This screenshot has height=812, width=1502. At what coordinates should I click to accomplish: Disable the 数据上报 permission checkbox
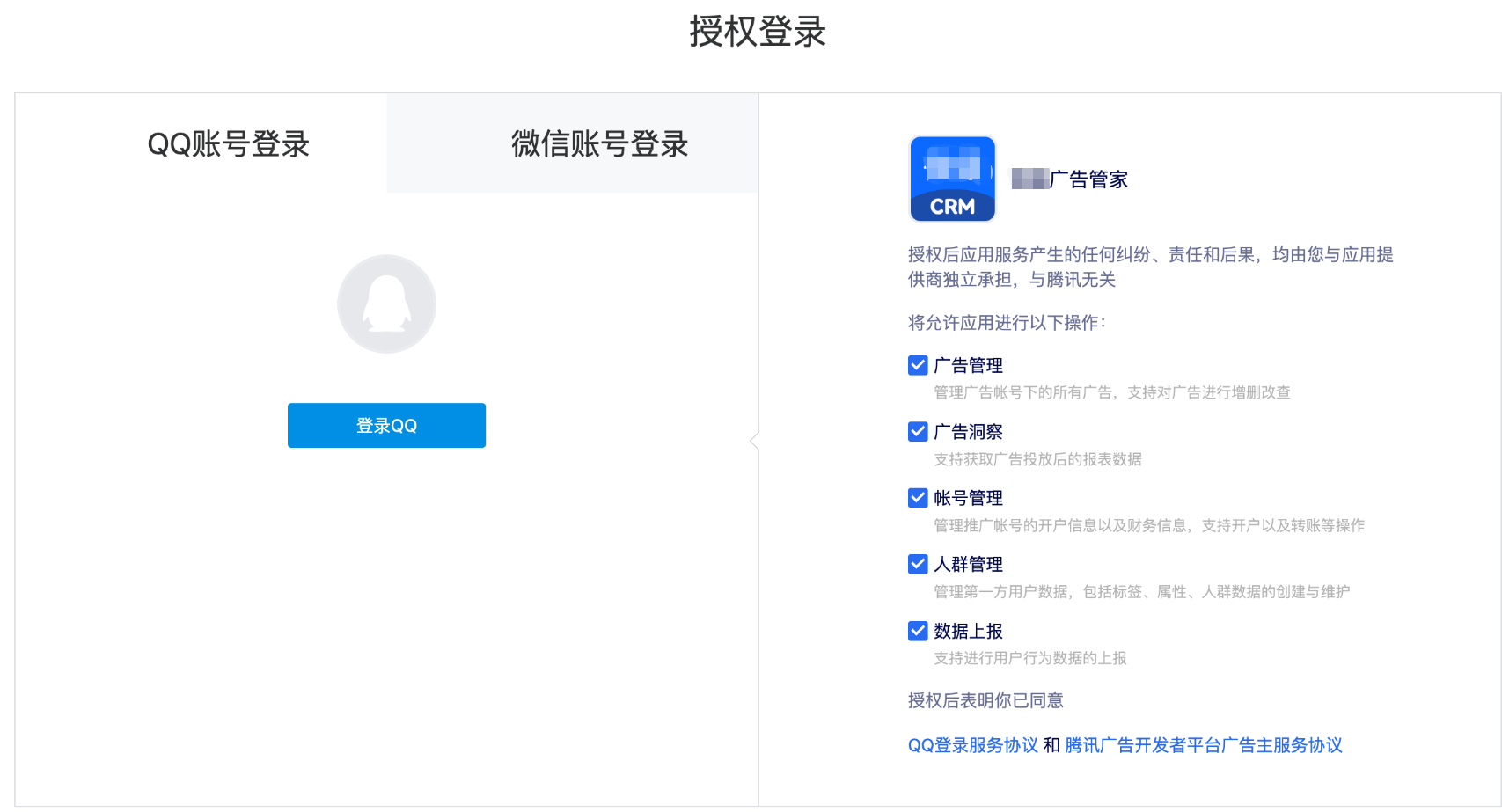pos(918,631)
